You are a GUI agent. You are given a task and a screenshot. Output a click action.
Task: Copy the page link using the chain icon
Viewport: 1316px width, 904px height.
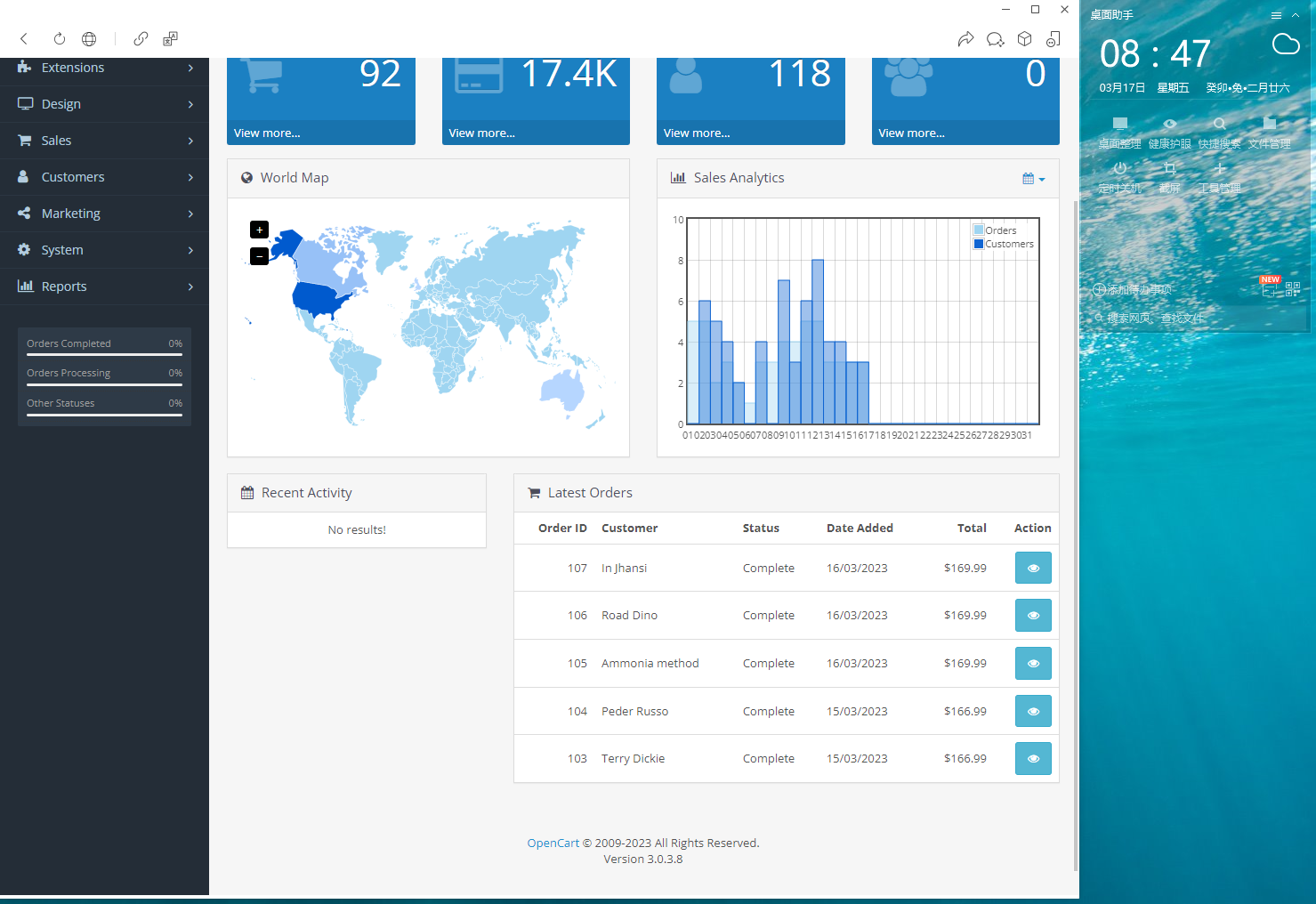point(141,38)
